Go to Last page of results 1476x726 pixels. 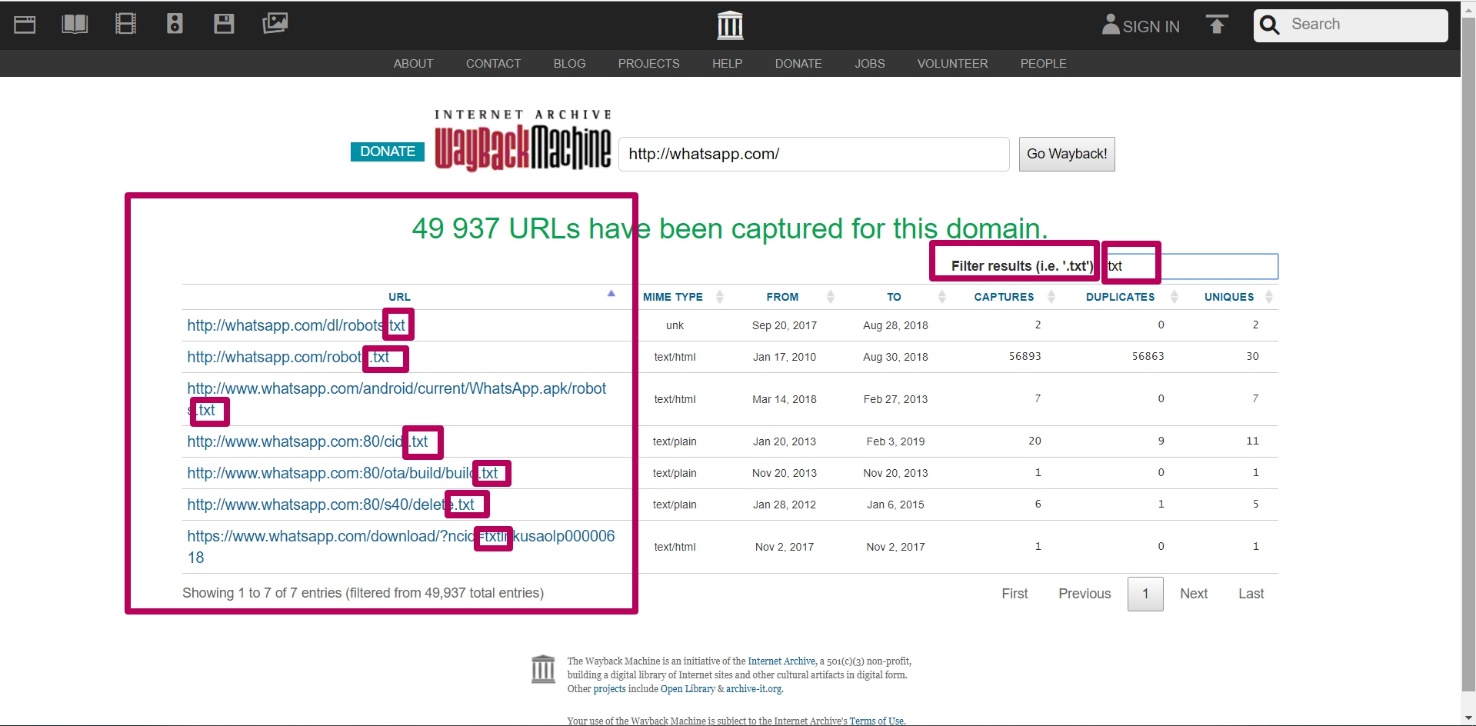[x=1251, y=593]
